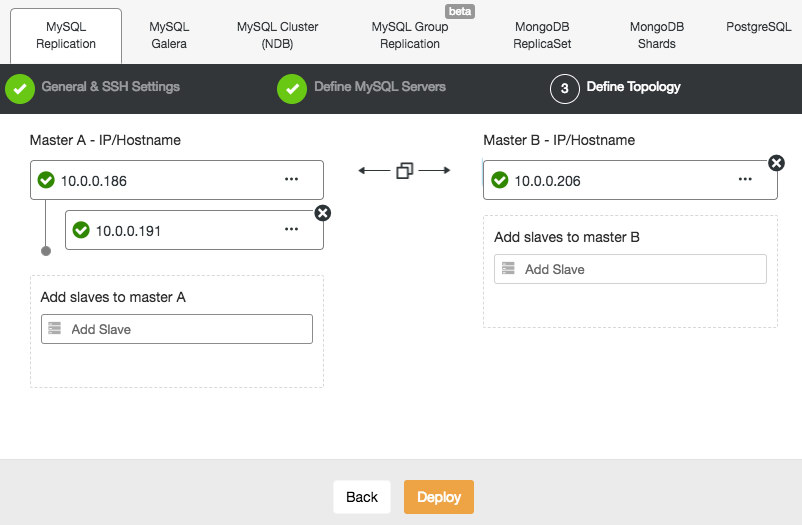Viewport: 802px width, 525px height.
Task: Select the Master B 10.0.0.206 field
Action: (x=630, y=180)
